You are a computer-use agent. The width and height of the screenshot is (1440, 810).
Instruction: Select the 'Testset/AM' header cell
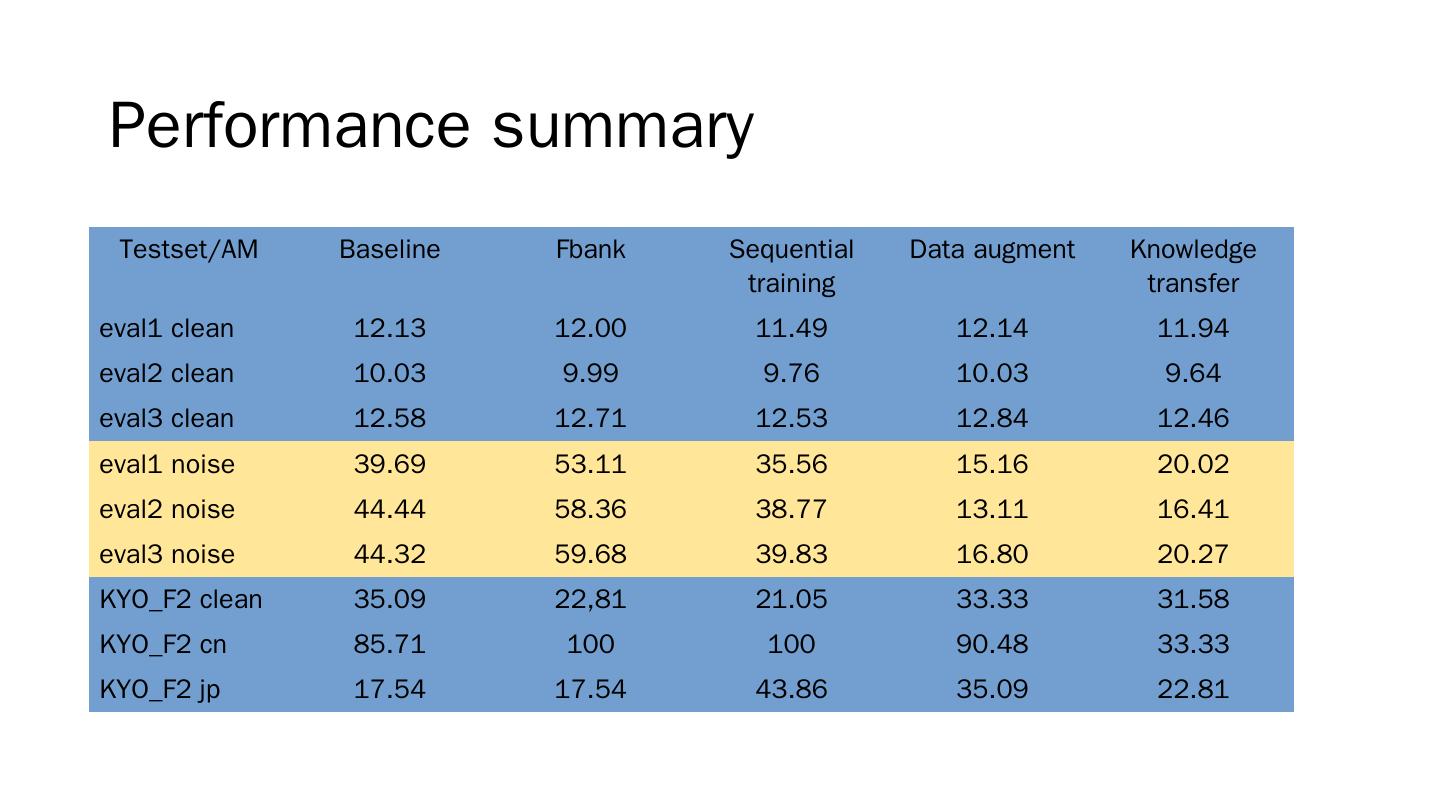(188, 250)
